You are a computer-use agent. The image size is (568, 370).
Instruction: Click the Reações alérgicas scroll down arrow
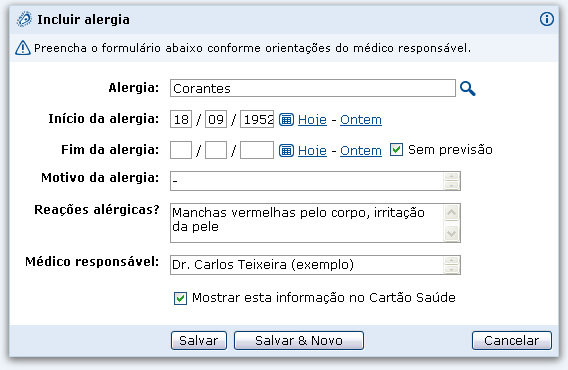pyautogui.click(x=451, y=233)
